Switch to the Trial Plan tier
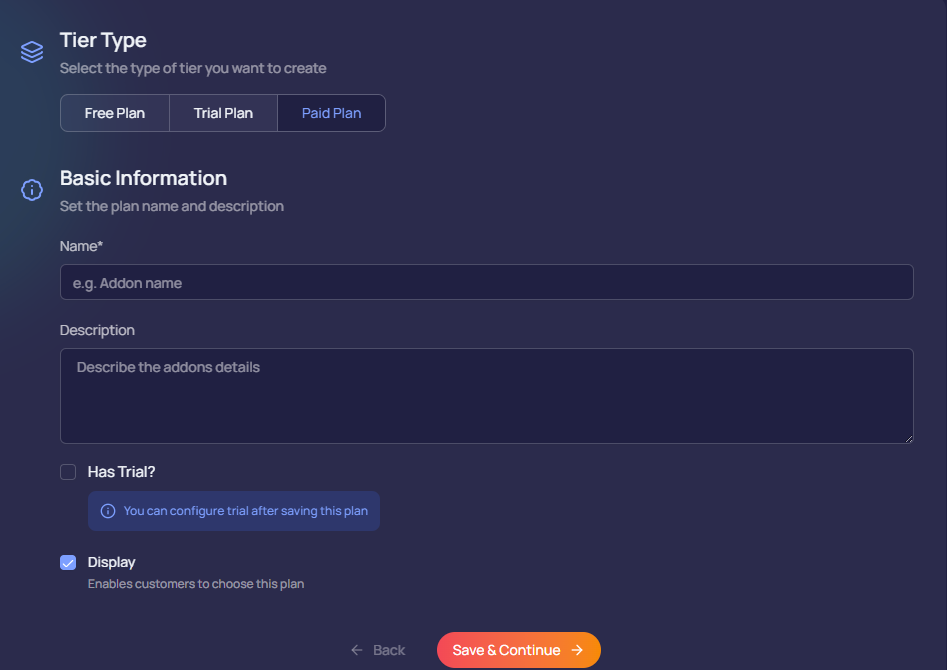947x670 pixels. pyautogui.click(x=223, y=113)
